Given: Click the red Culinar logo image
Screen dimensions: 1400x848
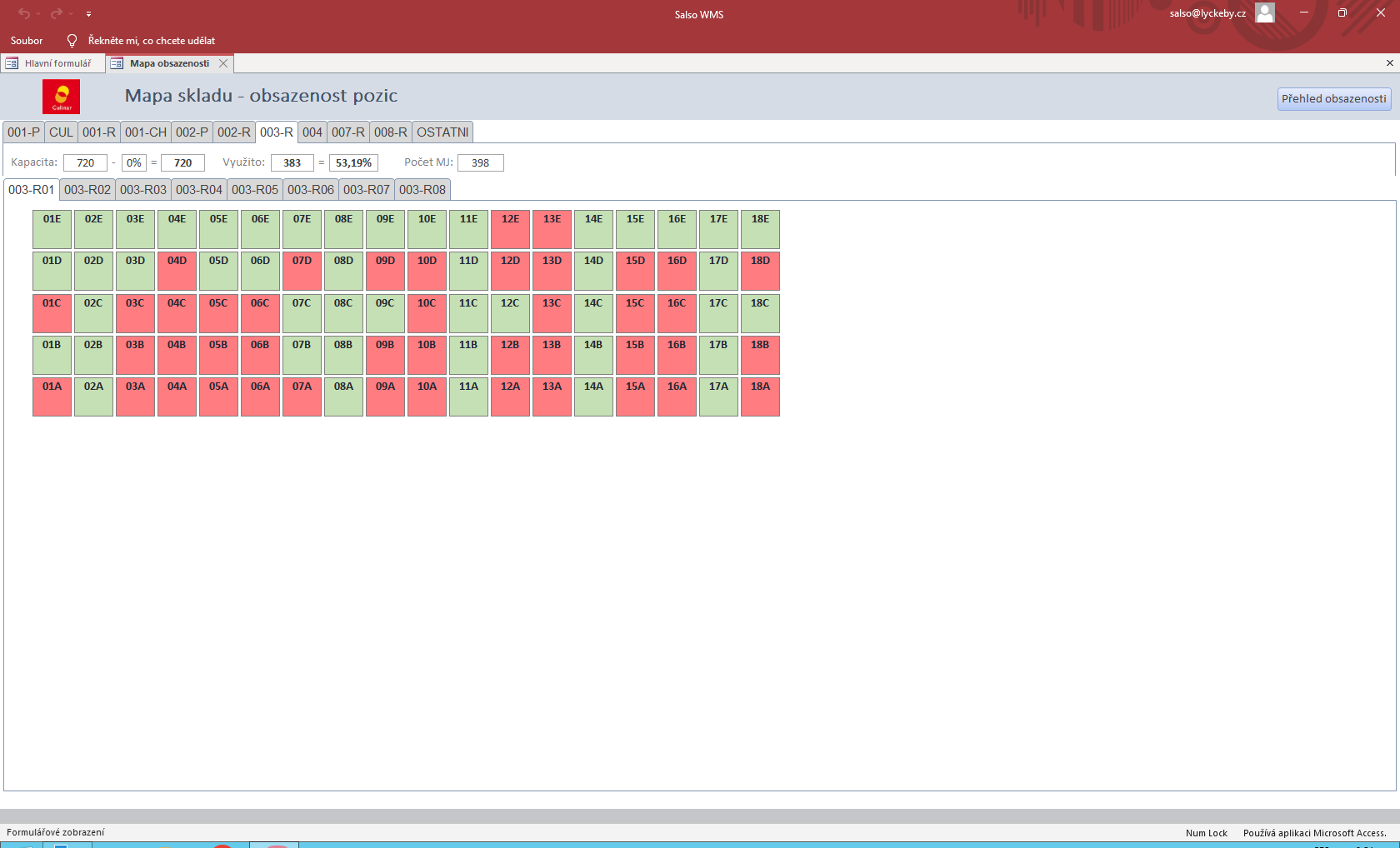Looking at the screenshot, I should [x=61, y=97].
